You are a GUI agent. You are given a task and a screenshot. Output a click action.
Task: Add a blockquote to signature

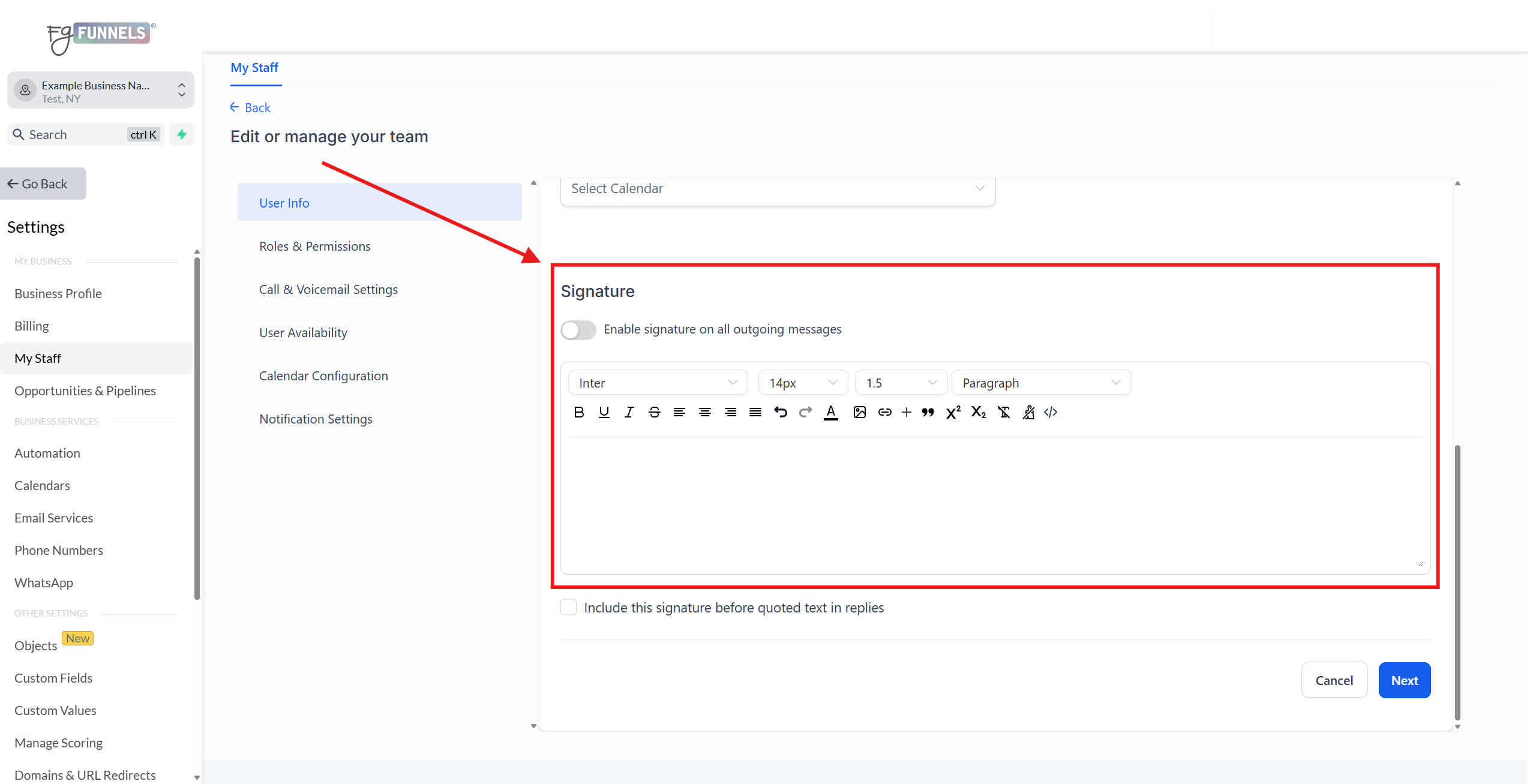928,412
